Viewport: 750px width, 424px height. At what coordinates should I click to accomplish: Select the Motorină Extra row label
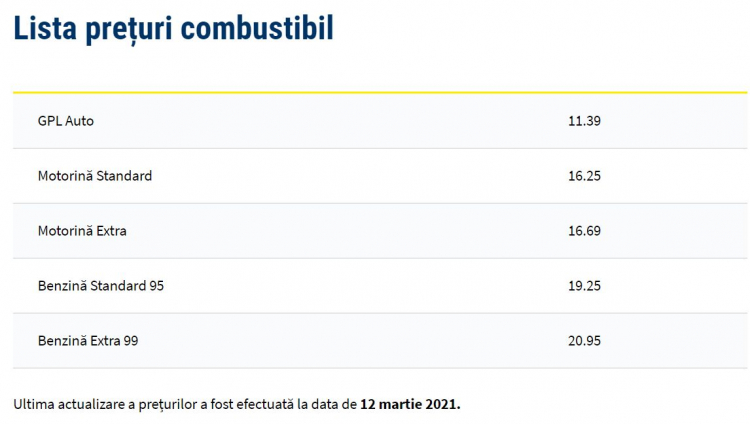point(82,231)
